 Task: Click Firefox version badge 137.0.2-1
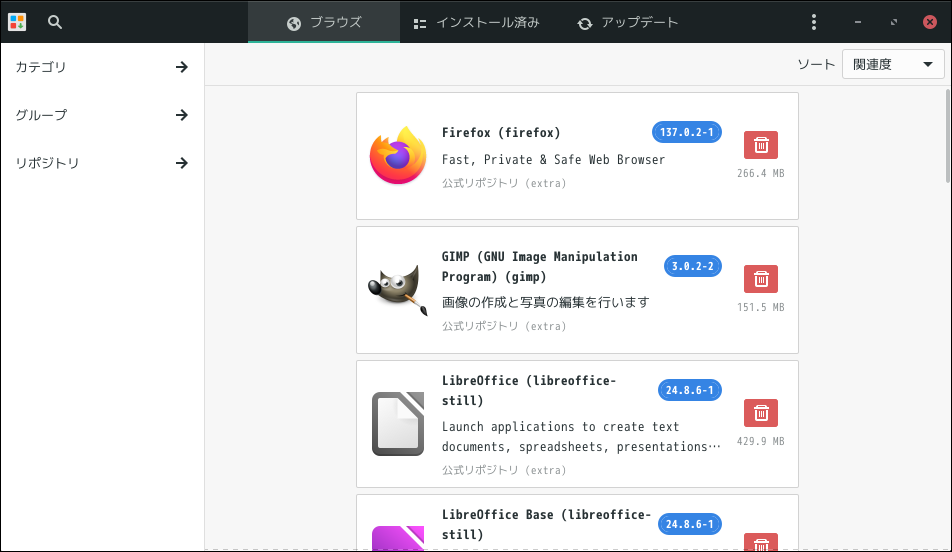pyautogui.click(x=687, y=132)
